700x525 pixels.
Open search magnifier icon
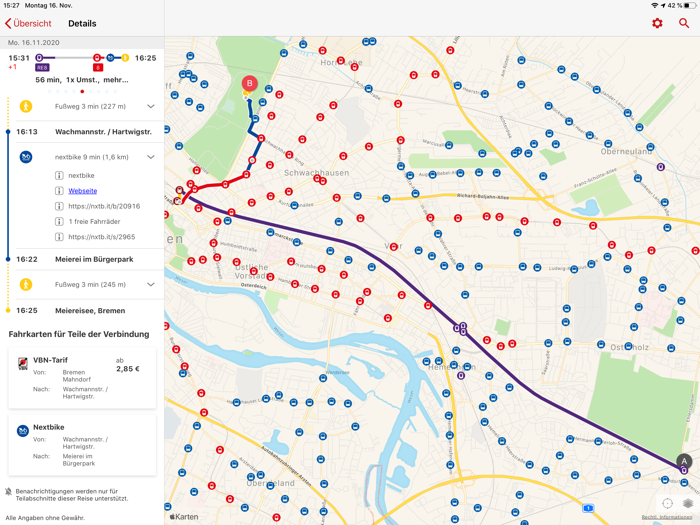pyautogui.click(x=684, y=23)
